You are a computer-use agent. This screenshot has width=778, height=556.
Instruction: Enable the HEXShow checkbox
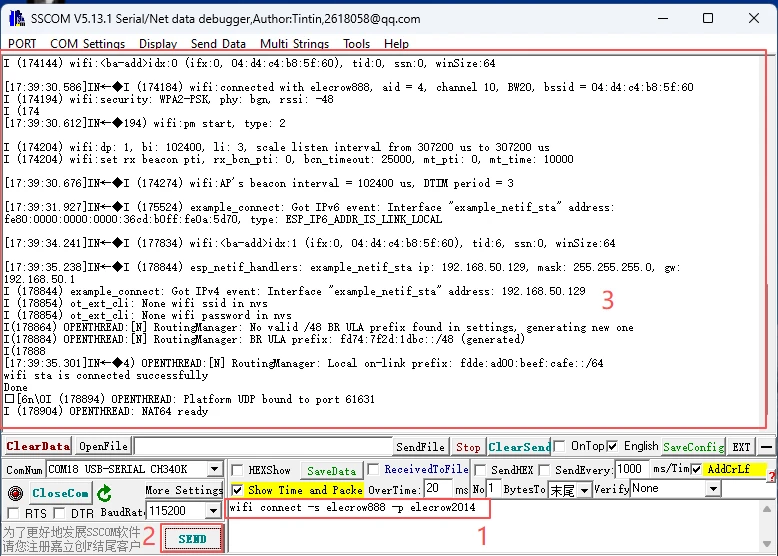click(x=238, y=470)
